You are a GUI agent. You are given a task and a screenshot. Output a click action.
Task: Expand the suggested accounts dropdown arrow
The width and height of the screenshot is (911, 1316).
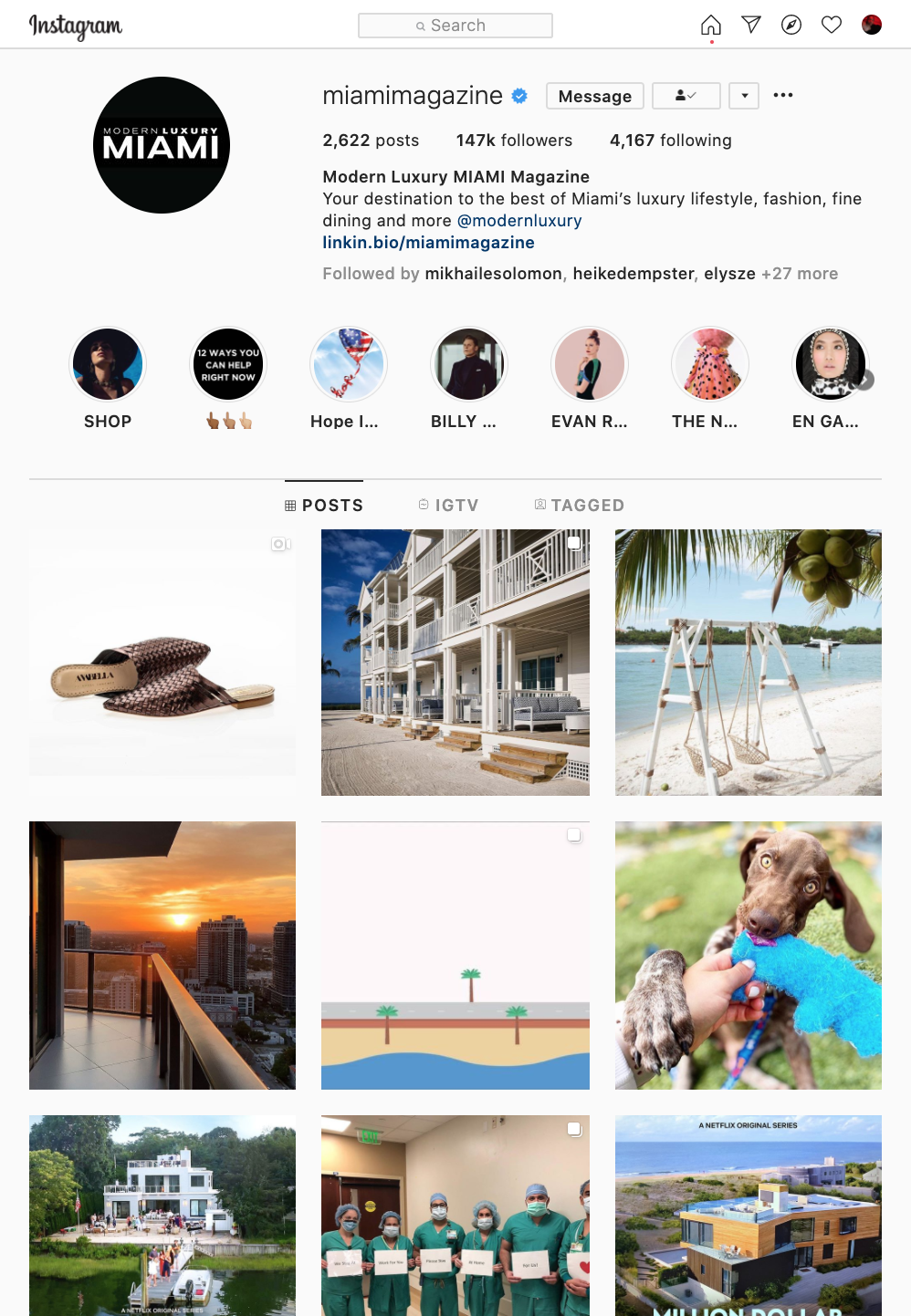tap(745, 96)
